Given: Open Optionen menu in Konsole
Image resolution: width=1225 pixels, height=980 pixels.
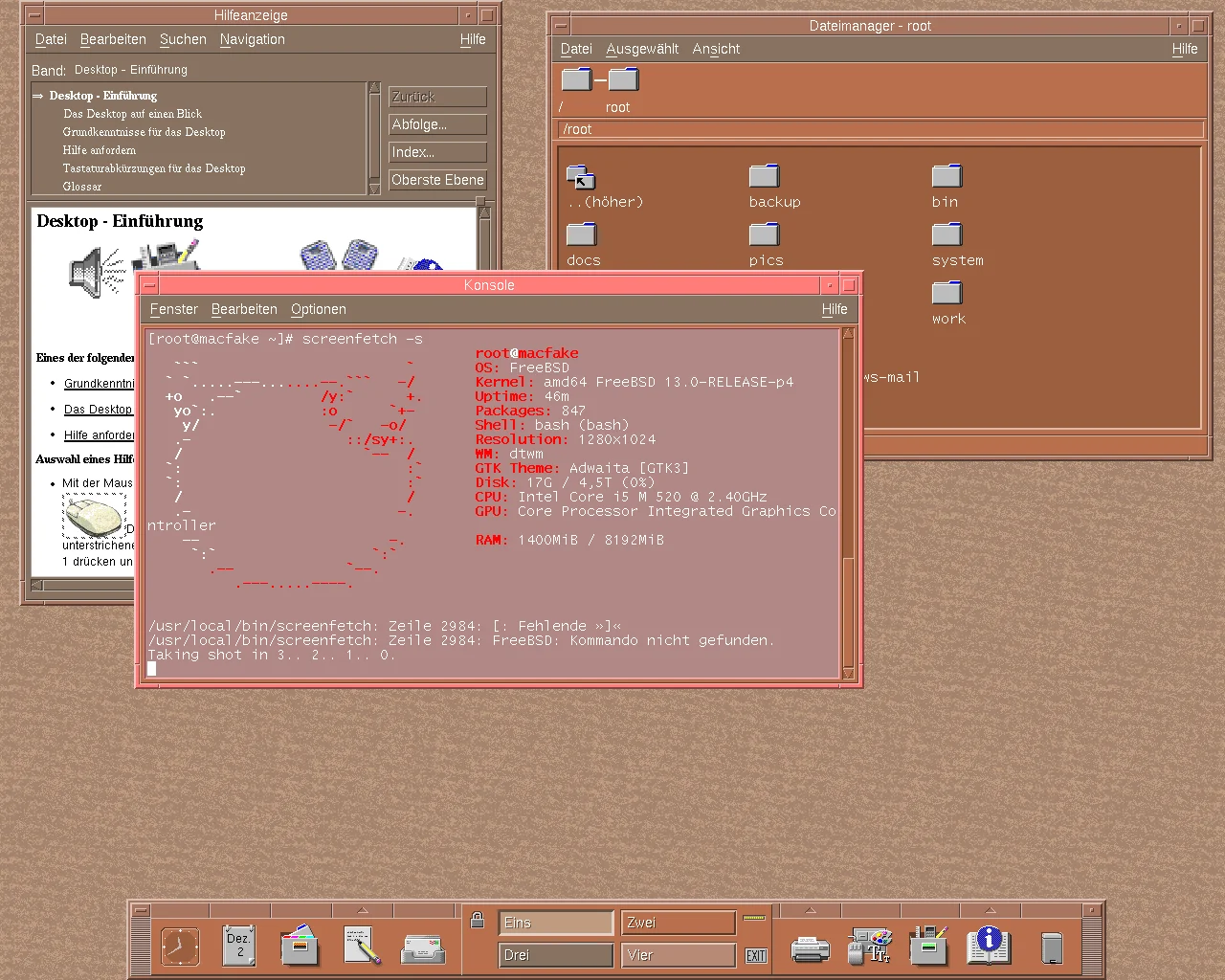Looking at the screenshot, I should [319, 309].
